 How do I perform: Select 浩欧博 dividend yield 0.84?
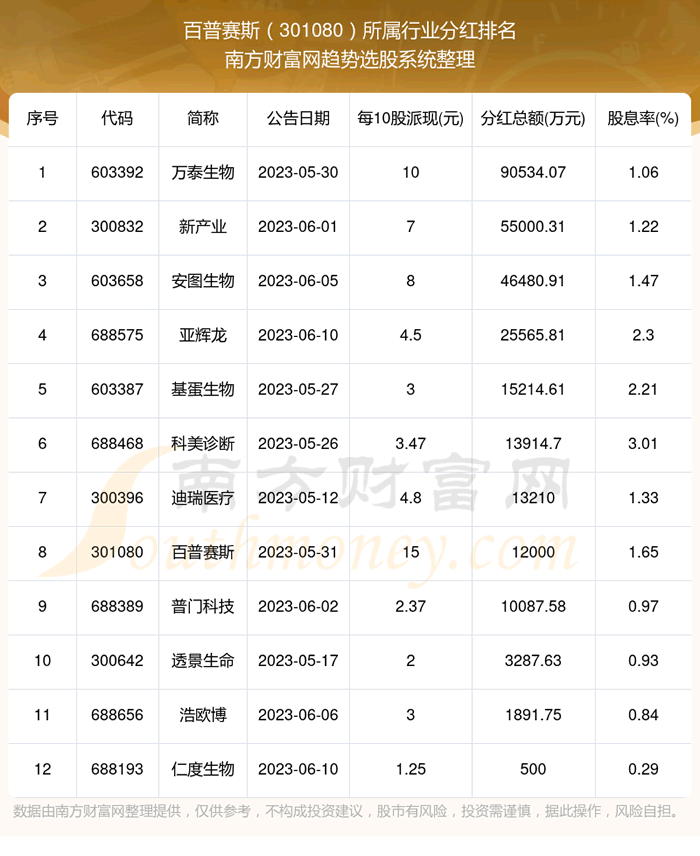tap(643, 715)
